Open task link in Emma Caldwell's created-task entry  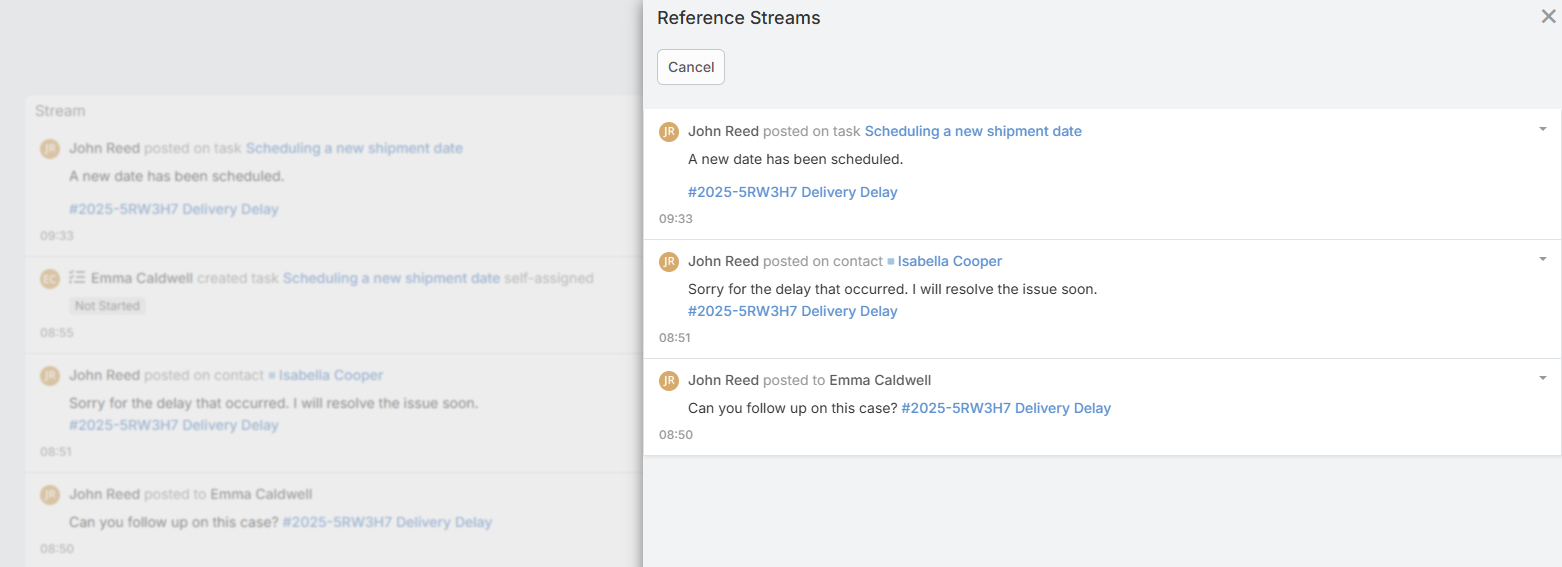tap(391, 278)
